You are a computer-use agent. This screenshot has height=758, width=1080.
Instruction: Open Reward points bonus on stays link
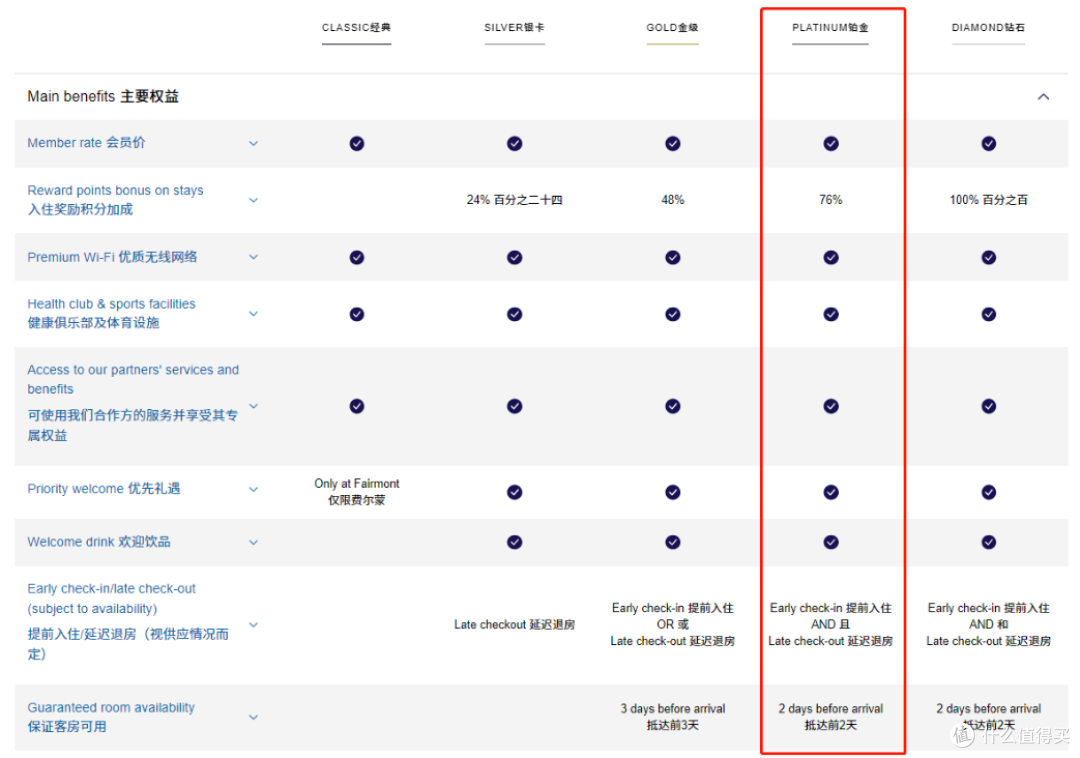click(115, 200)
